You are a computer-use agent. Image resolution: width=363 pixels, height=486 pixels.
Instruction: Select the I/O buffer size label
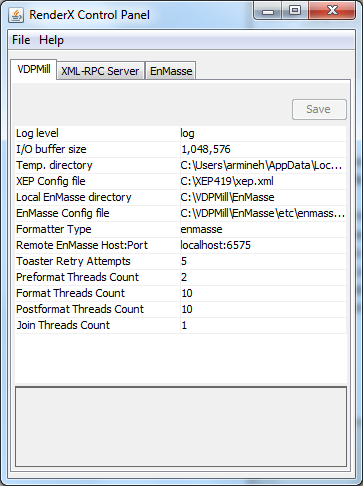click(x=51, y=149)
